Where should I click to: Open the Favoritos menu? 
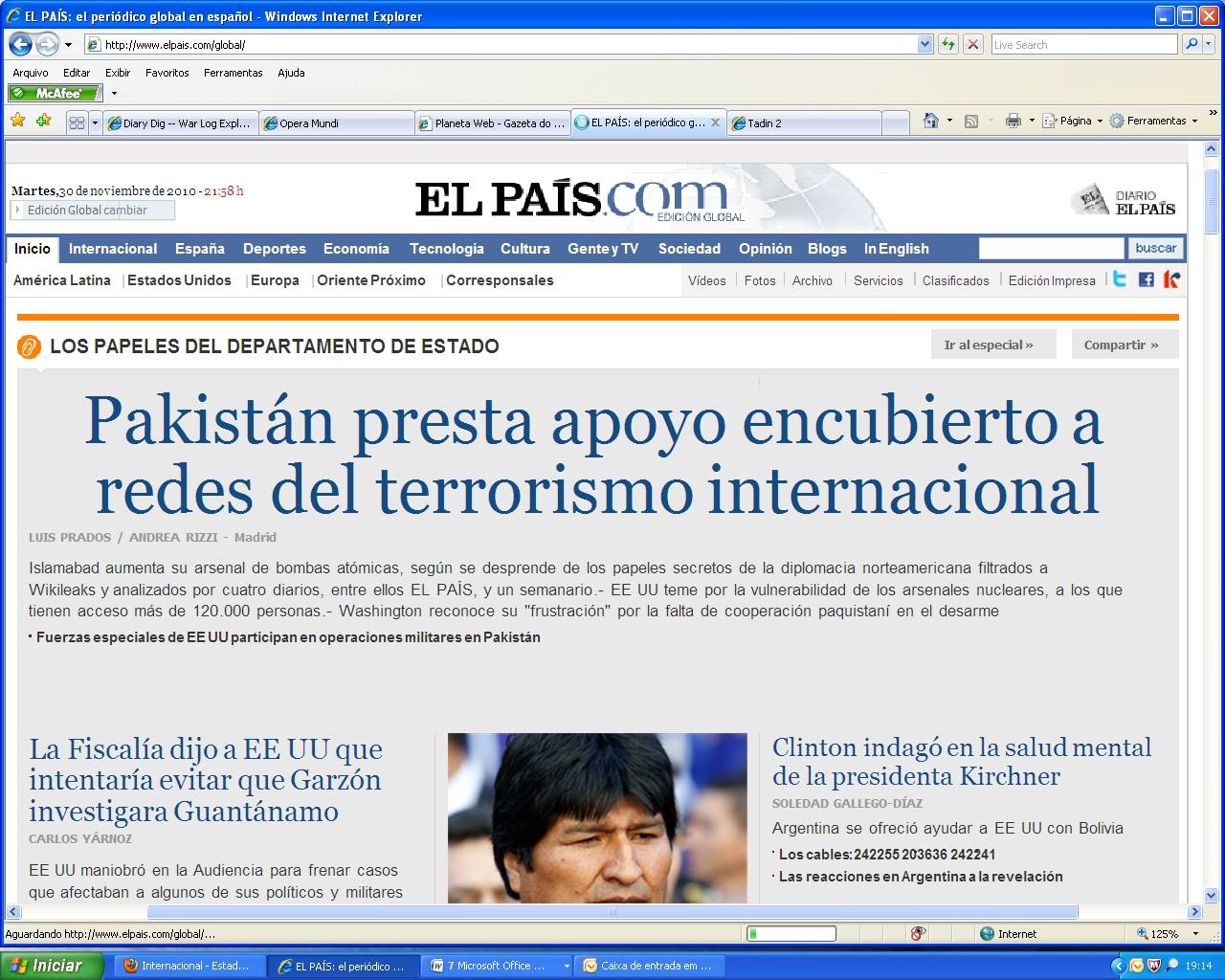point(167,73)
